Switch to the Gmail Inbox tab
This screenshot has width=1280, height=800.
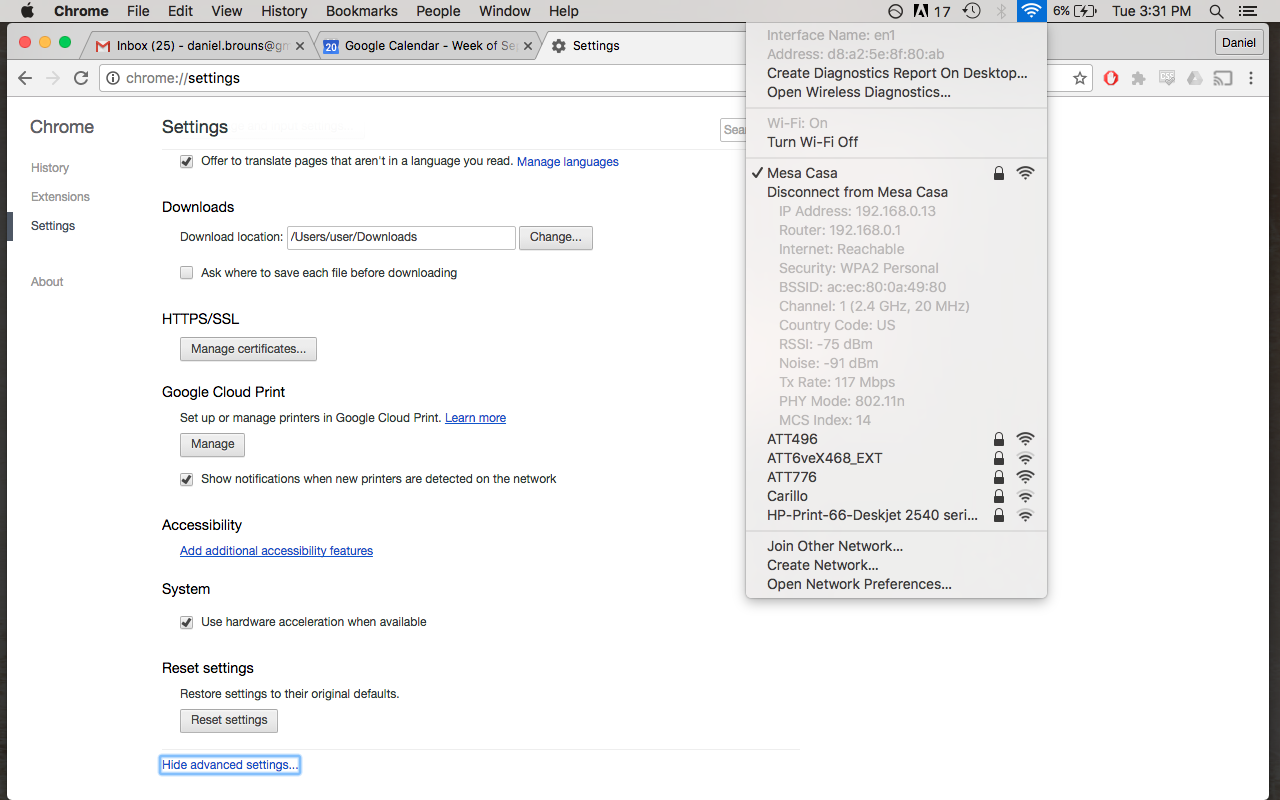pyautogui.click(x=196, y=46)
